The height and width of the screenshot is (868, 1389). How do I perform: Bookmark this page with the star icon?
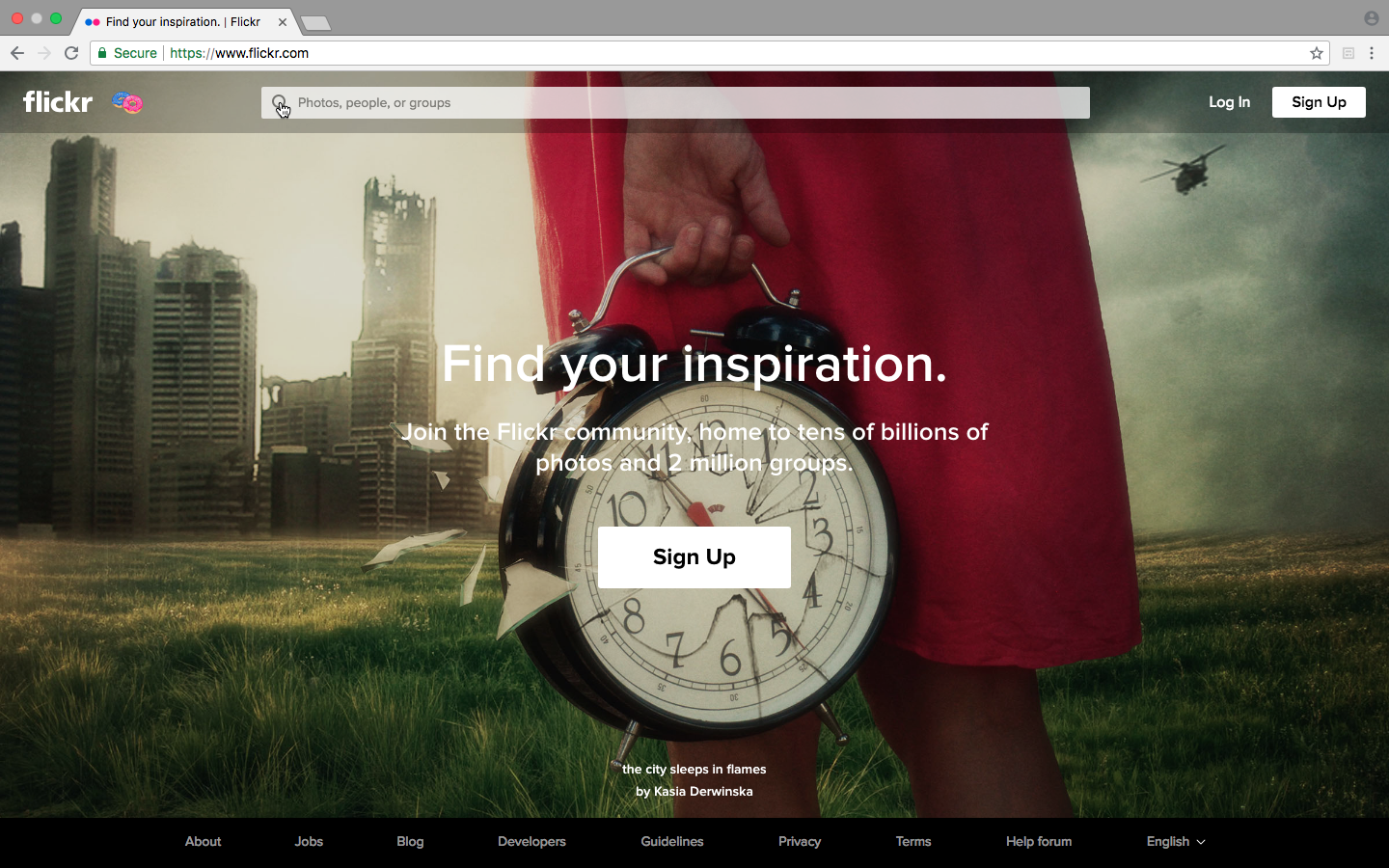pyautogui.click(x=1316, y=53)
